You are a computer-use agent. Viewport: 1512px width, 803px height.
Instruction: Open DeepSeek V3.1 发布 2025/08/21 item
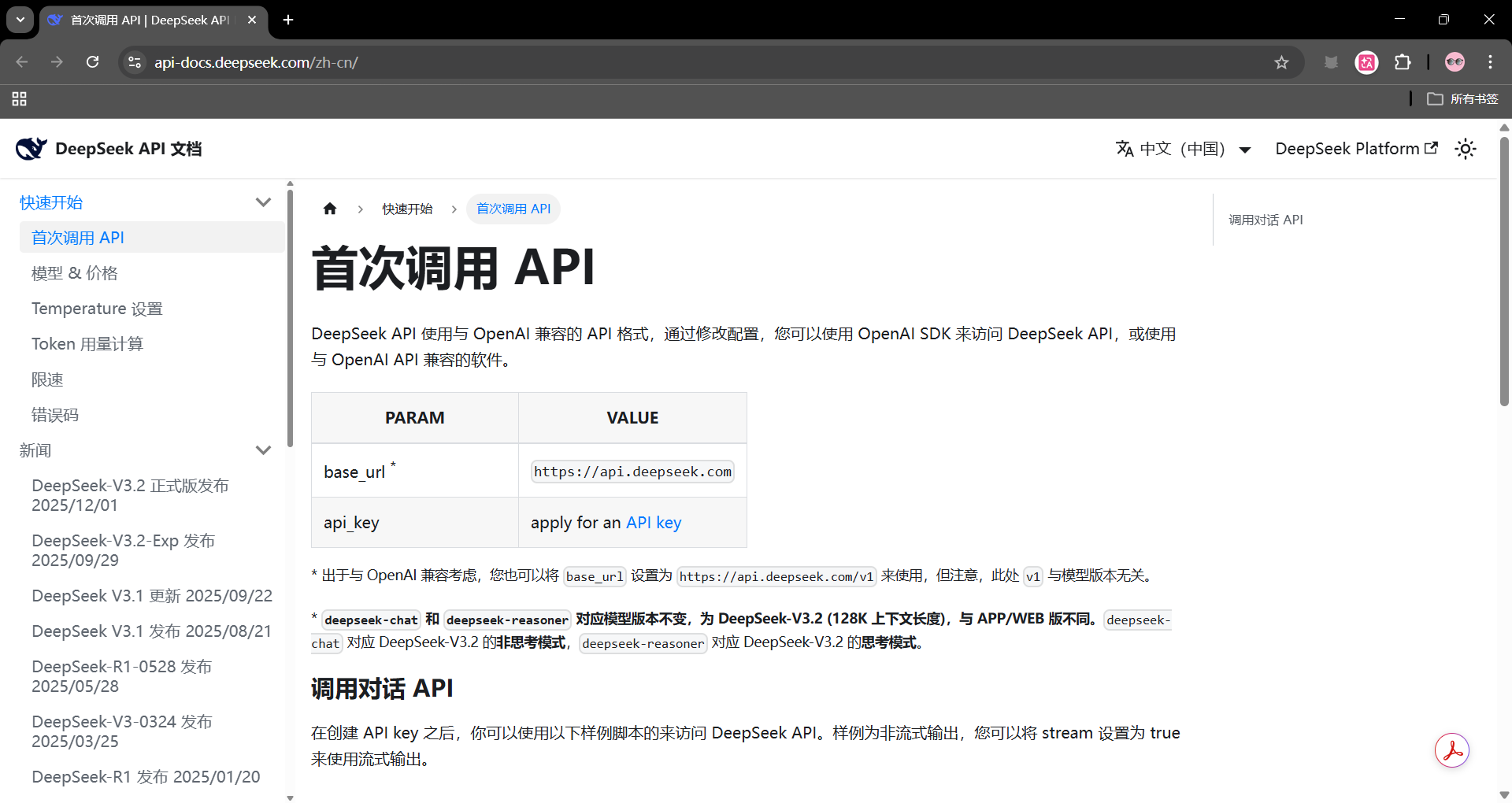coord(151,631)
